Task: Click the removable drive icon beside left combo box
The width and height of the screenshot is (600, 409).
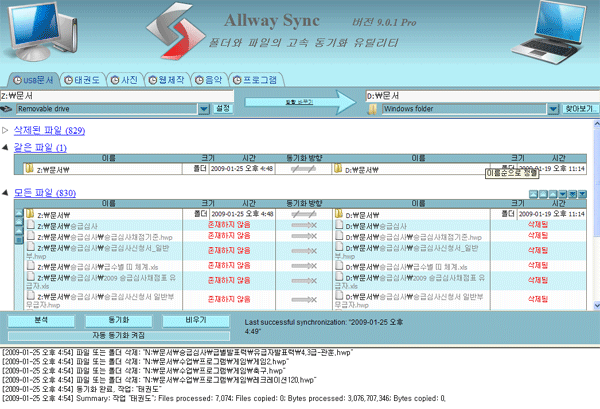Action: click(x=7, y=109)
